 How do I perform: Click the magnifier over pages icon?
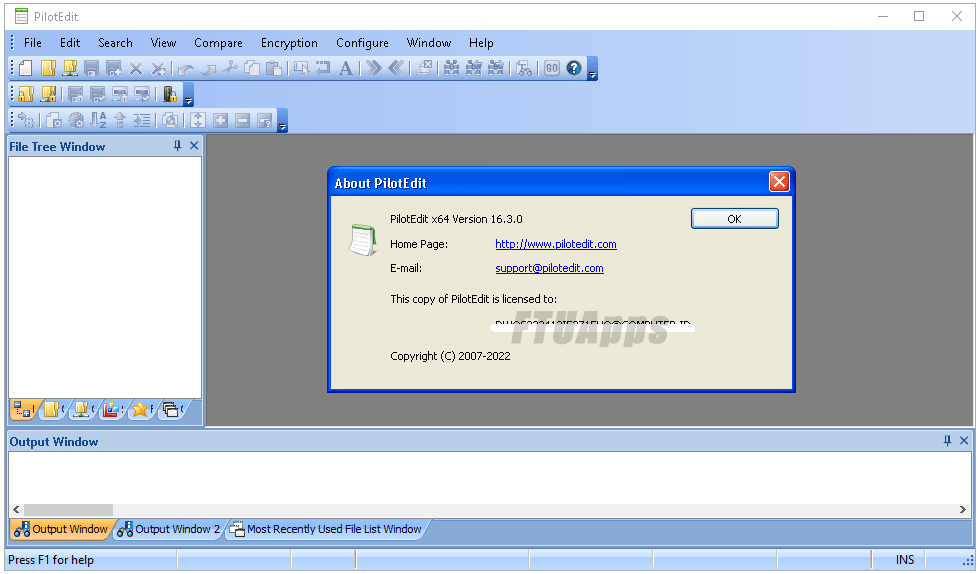pos(170,120)
